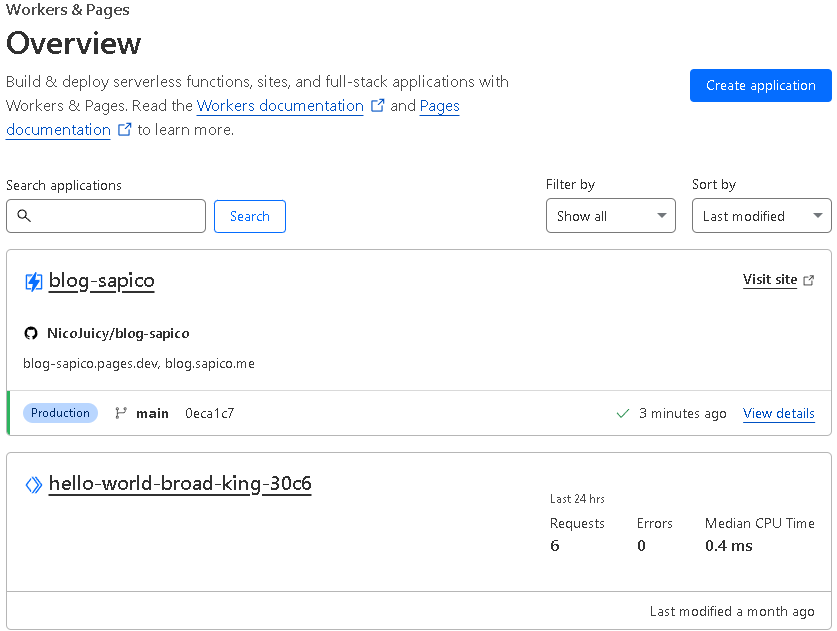Click the magnifier icon in search box

[24, 216]
